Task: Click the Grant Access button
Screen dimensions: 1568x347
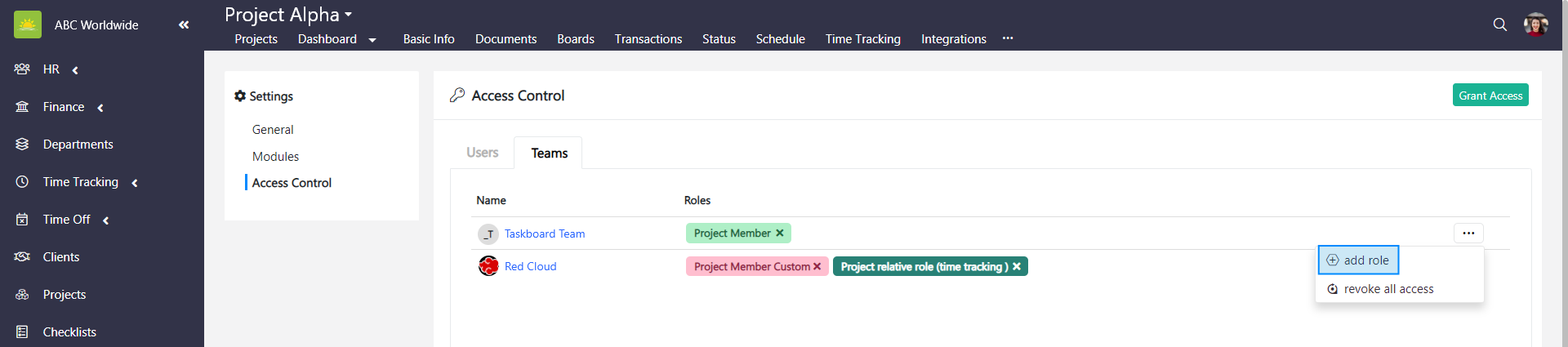Action: 1490,96
